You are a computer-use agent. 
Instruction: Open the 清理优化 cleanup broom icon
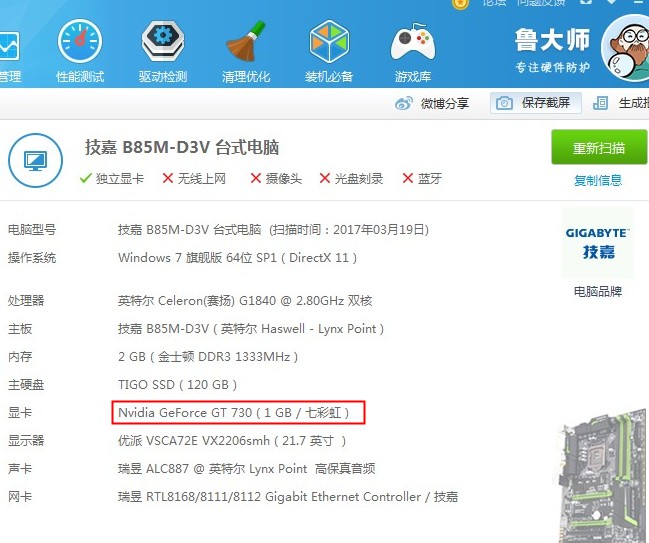246,41
